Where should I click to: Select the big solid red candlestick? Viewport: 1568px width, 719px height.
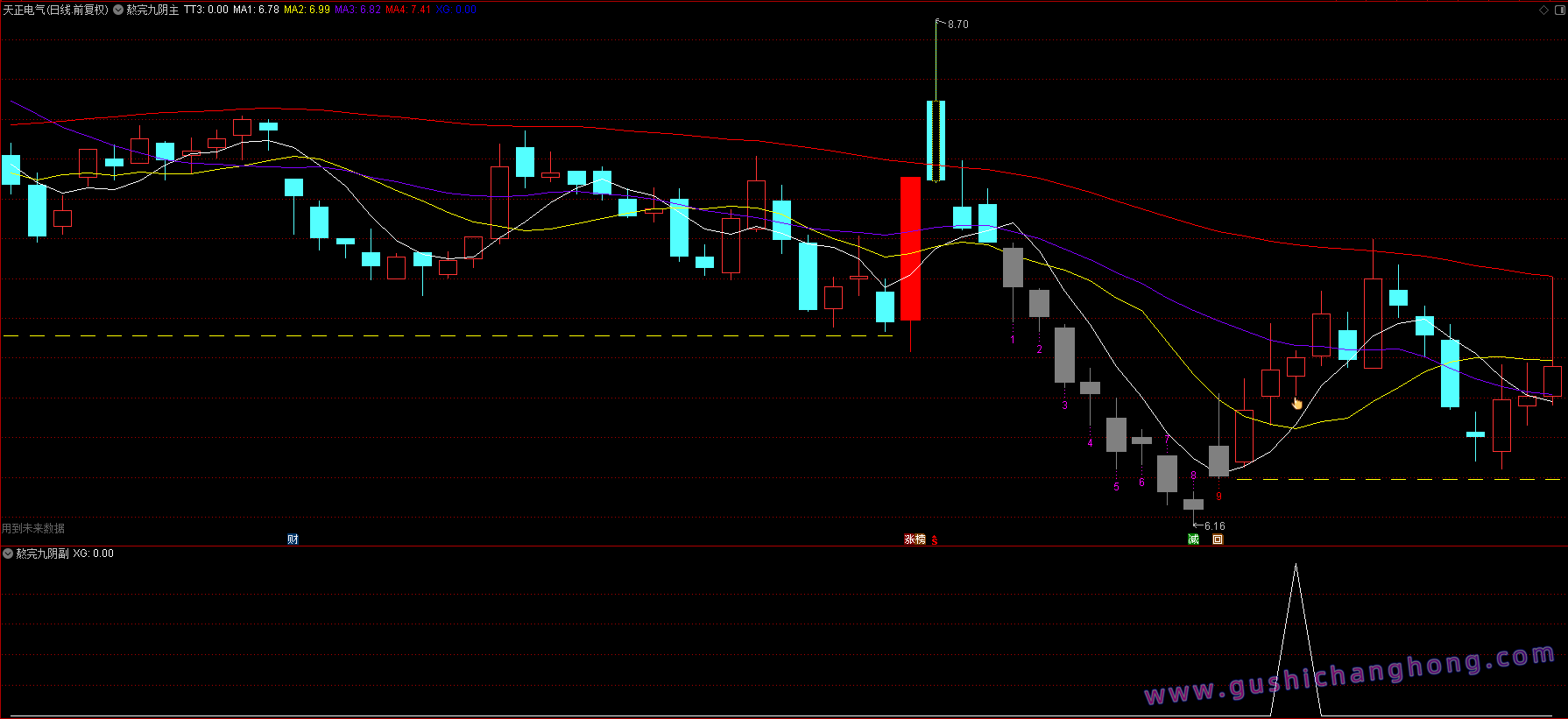click(911, 249)
